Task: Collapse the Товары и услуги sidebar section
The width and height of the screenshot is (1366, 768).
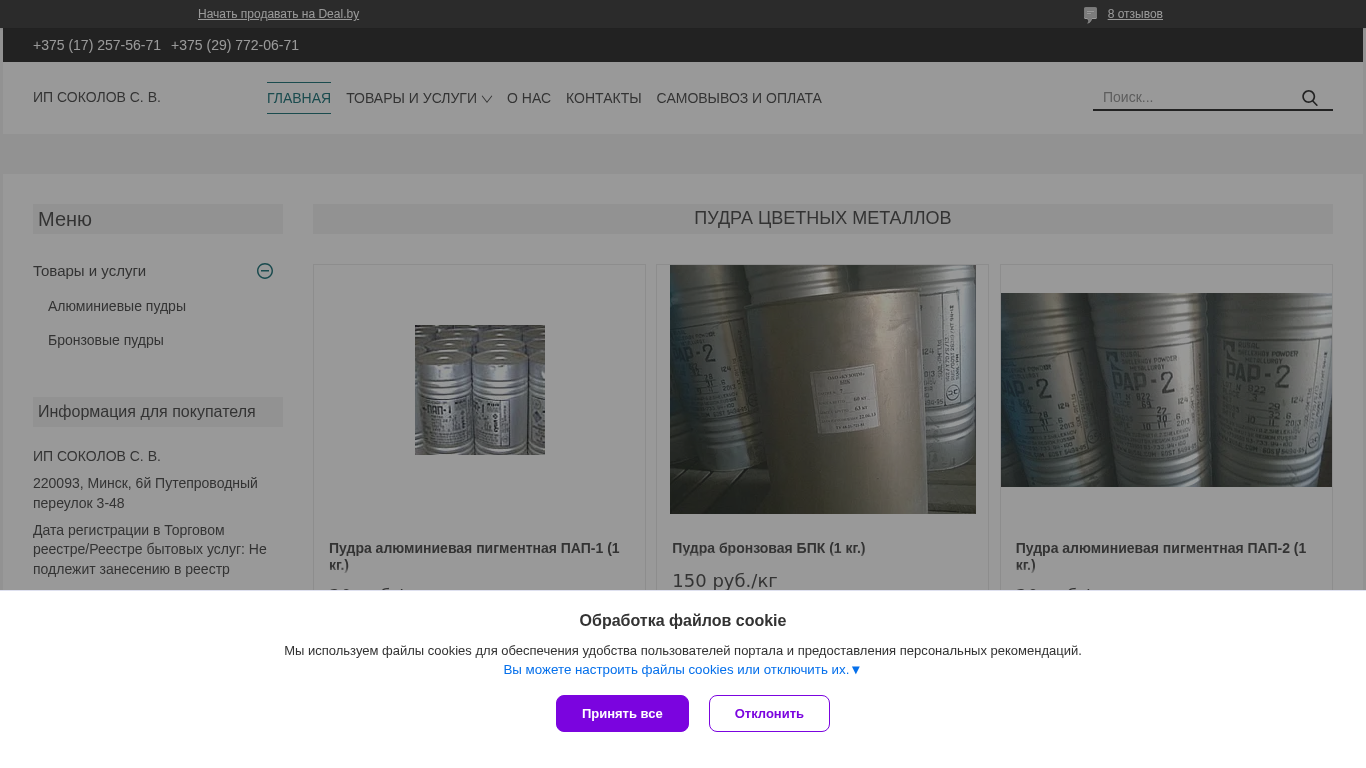Action: click(265, 271)
